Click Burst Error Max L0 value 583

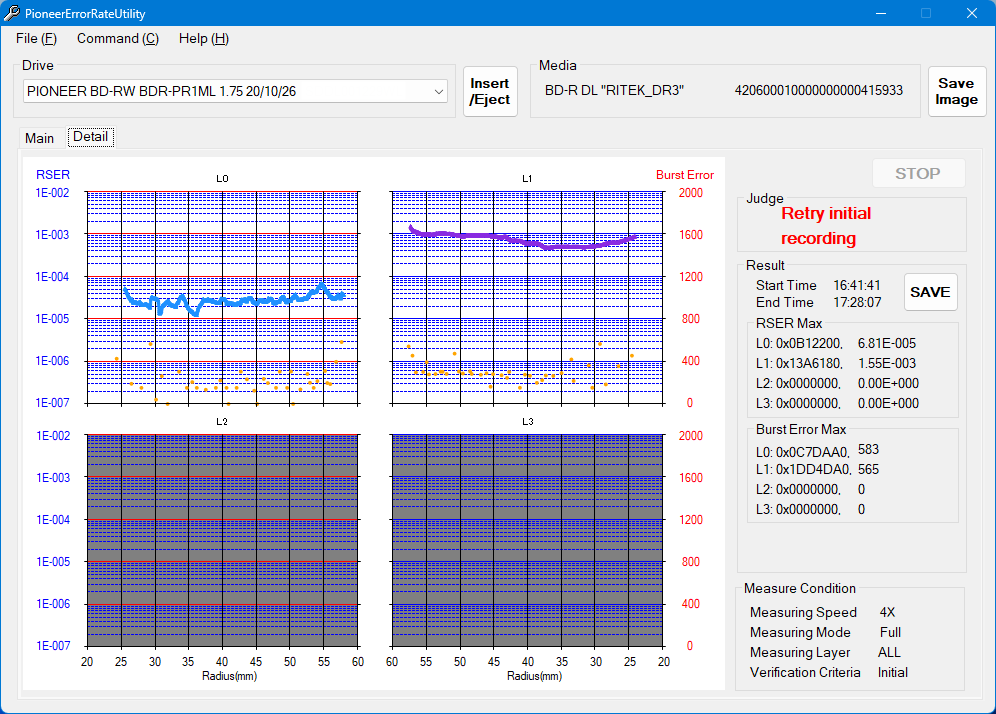(x=868, y=450)
